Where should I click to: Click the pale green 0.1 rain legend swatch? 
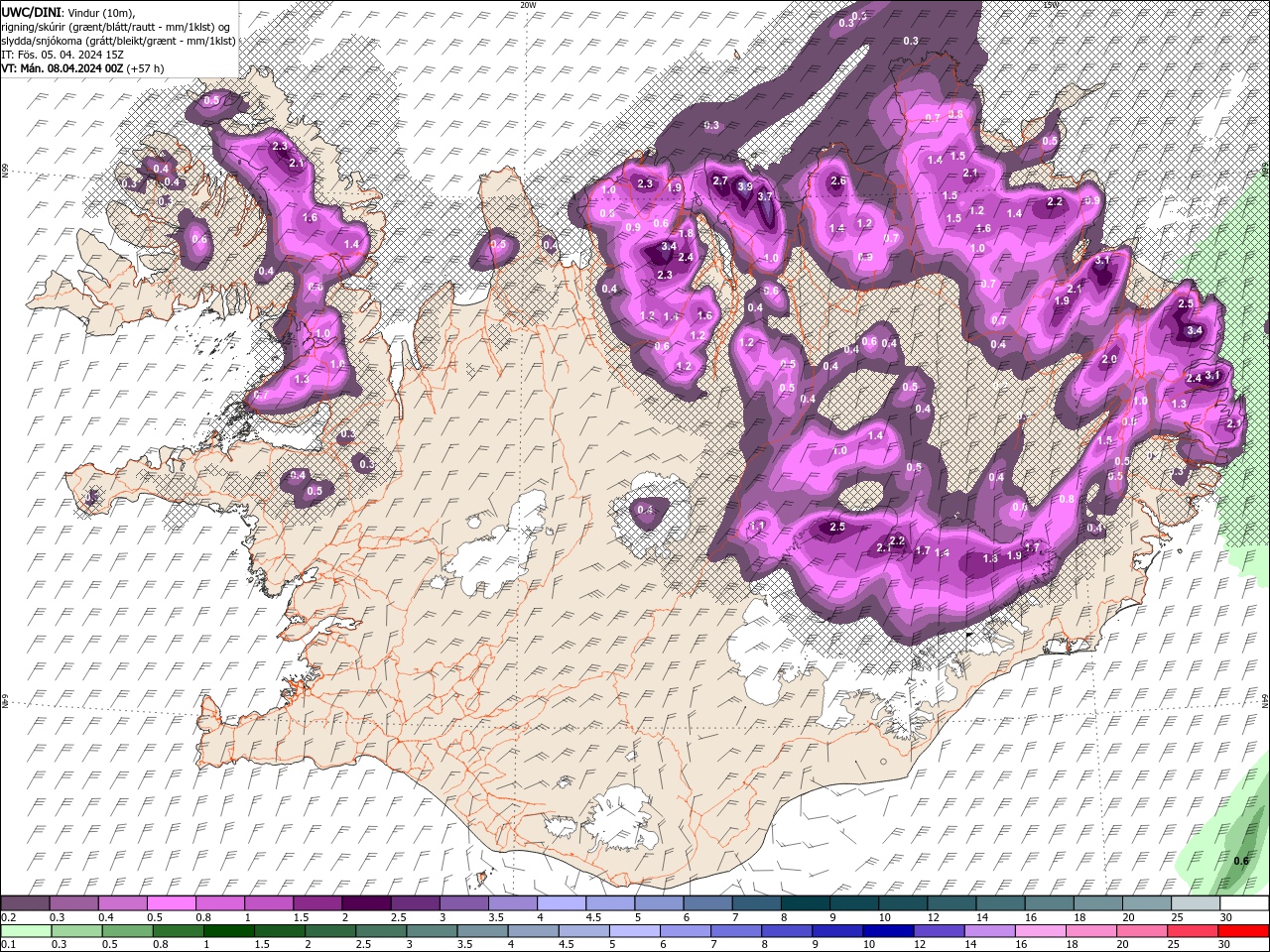coord(25,931)
